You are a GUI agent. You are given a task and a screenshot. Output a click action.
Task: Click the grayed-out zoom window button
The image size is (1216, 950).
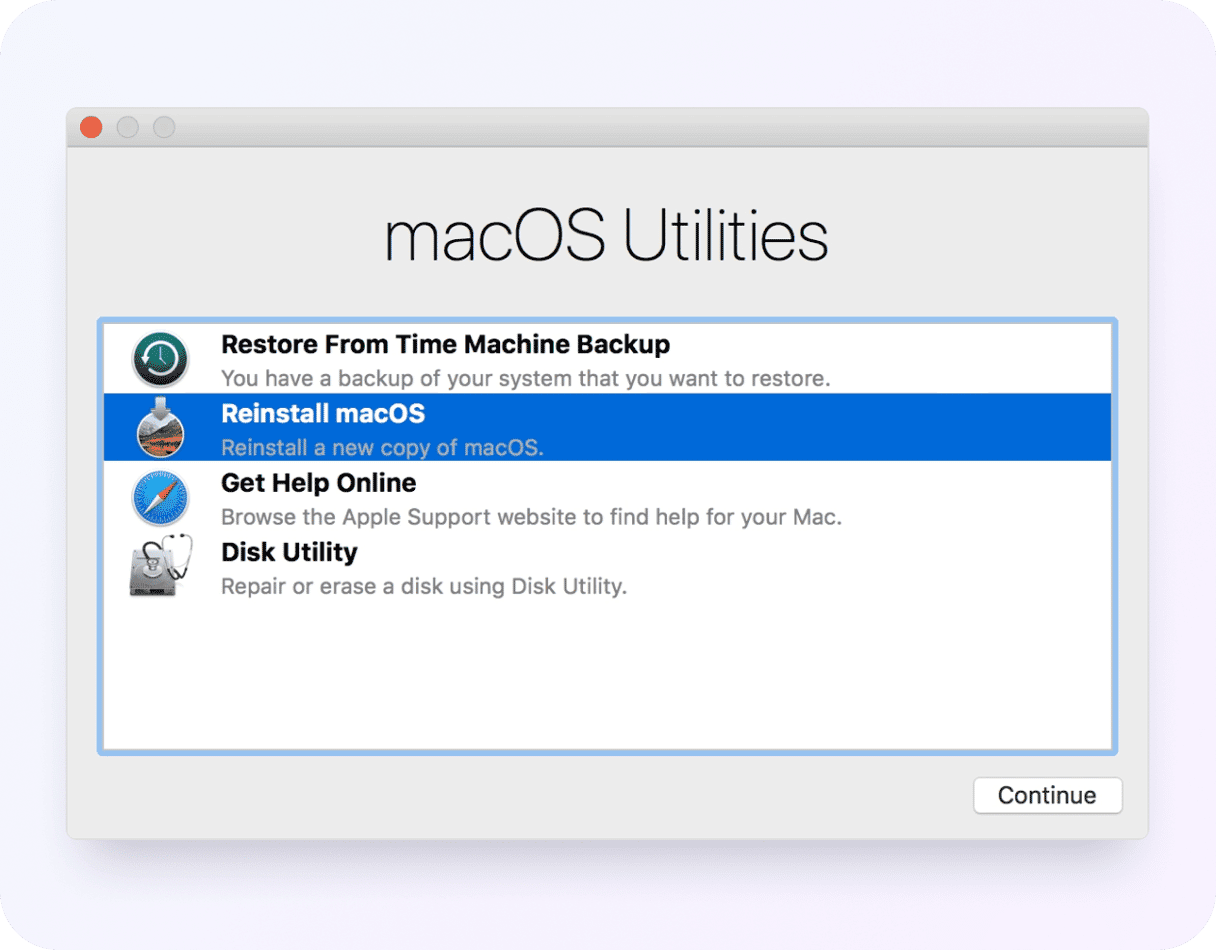(163, 127)
